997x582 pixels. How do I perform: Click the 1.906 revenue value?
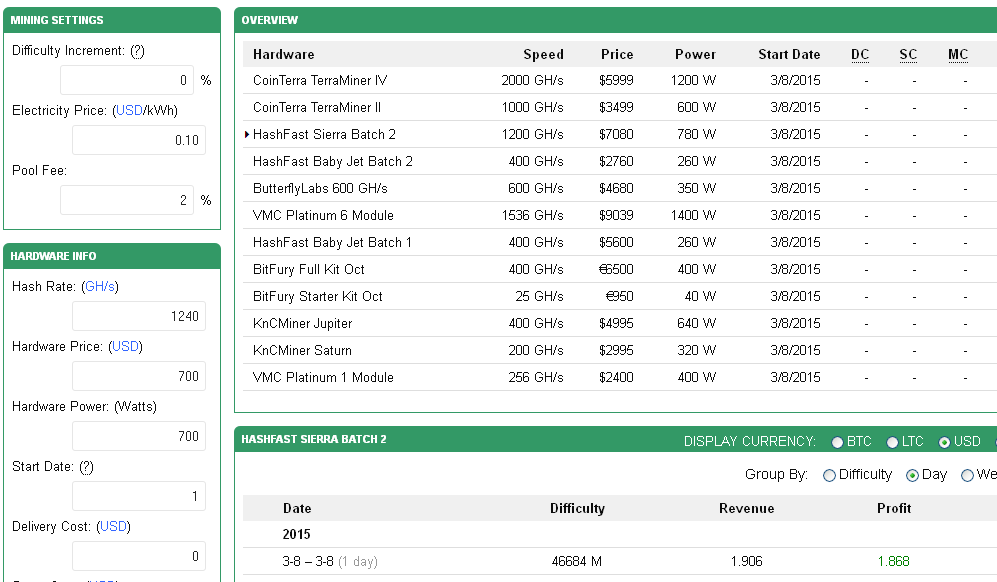(746, 562)
